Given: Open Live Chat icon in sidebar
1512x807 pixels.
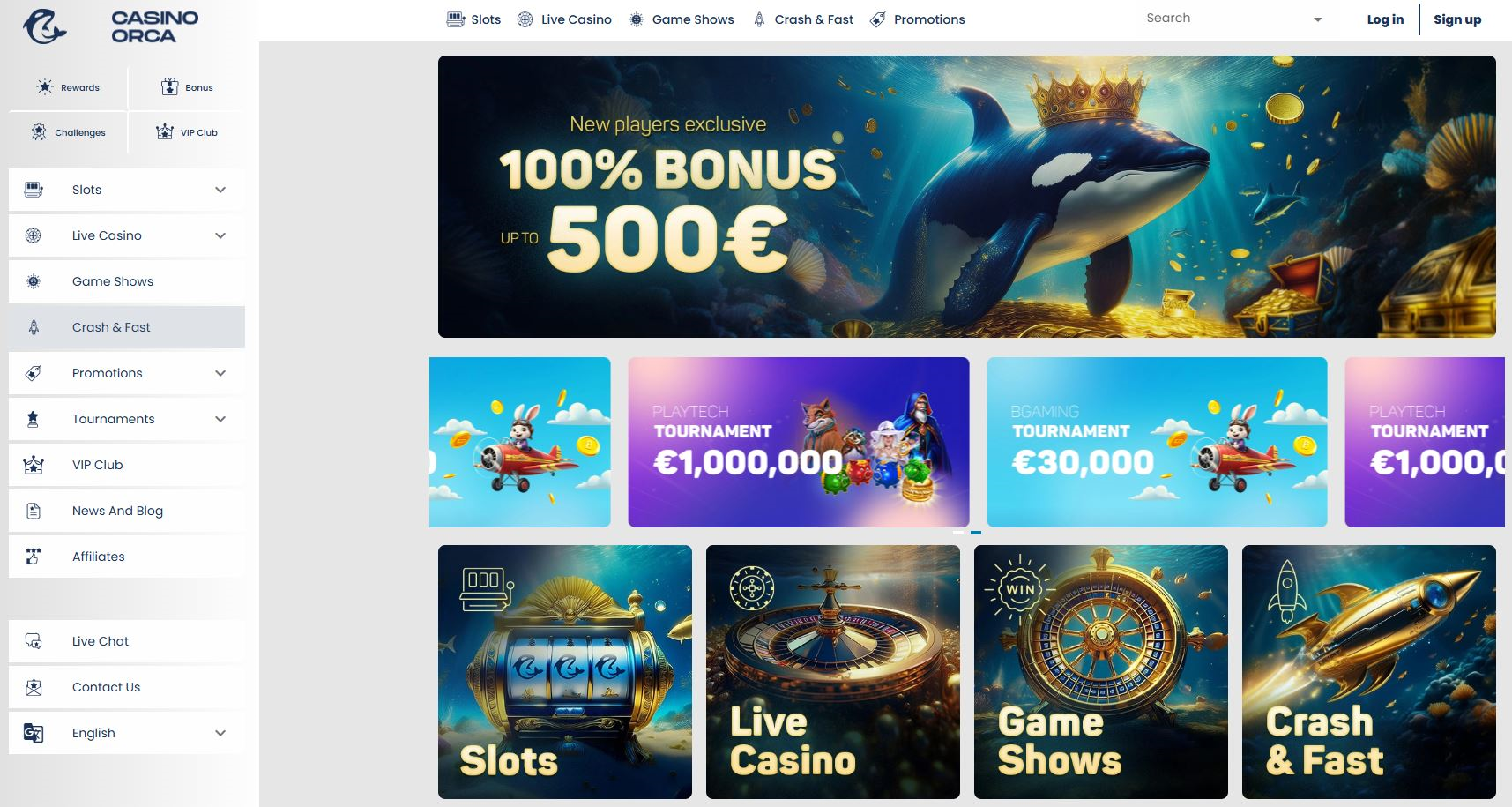Looking at the screenshot, I should point(34,641).
